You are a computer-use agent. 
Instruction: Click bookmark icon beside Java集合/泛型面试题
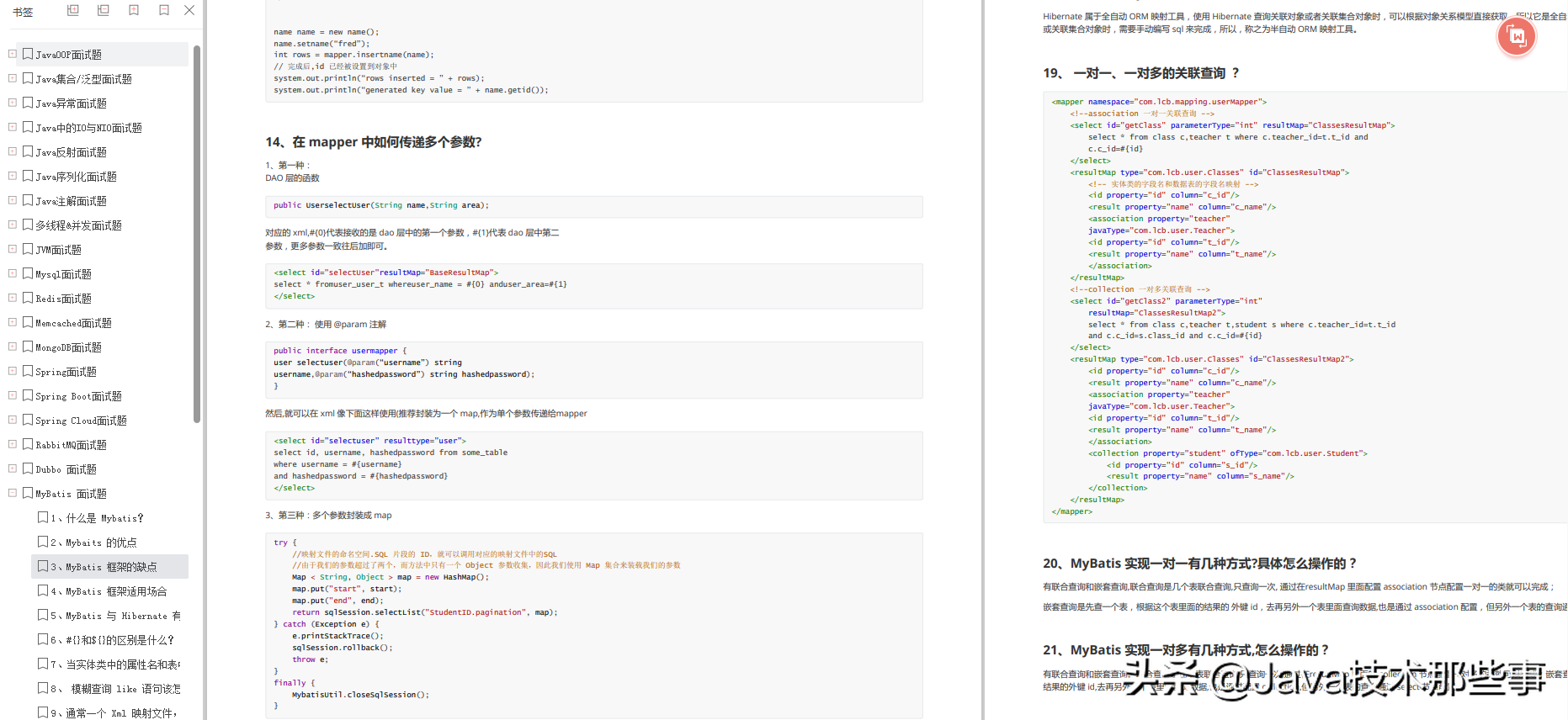[28, 78]
